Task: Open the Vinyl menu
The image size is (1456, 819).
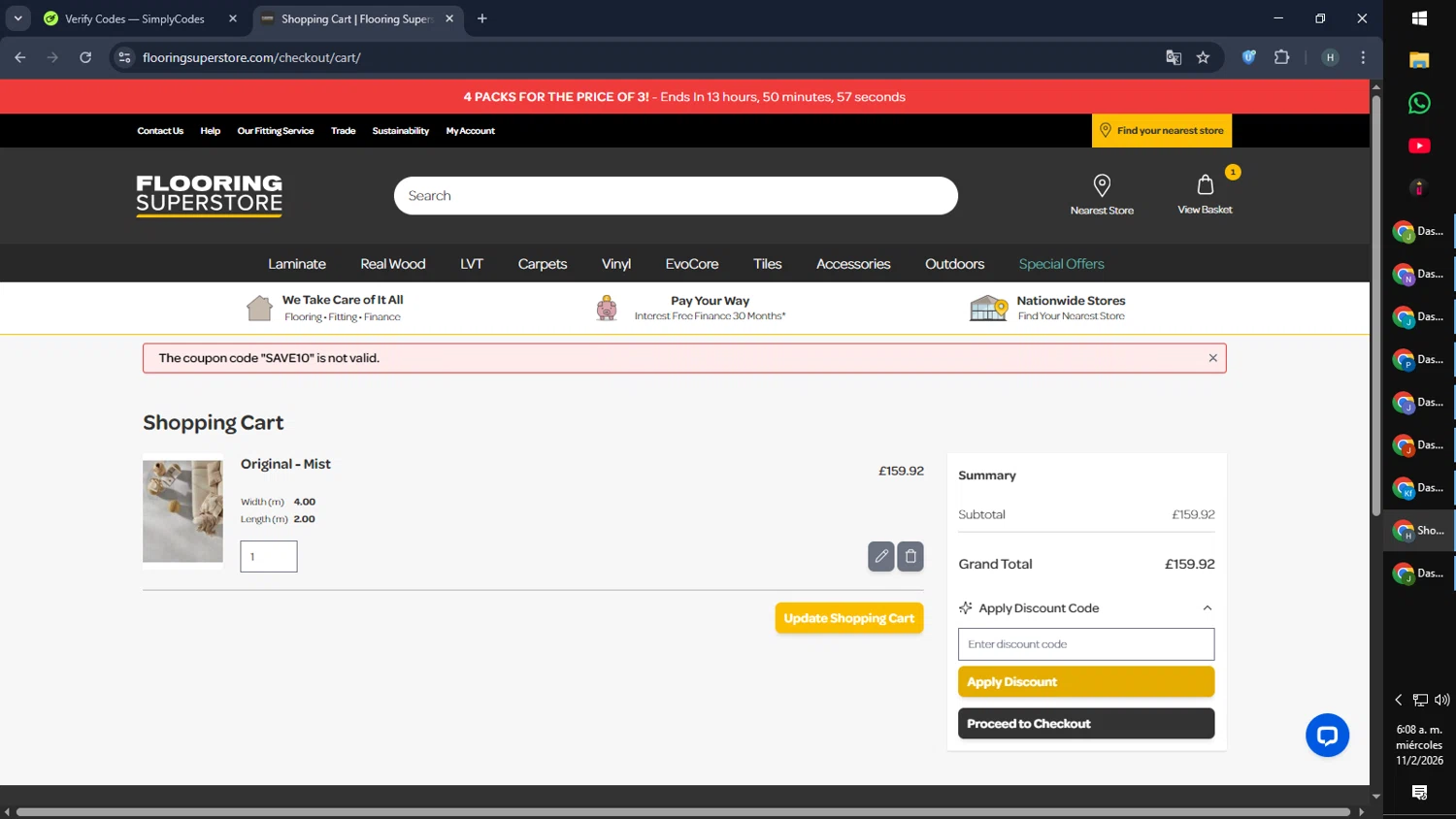Action: pos(616,264)
